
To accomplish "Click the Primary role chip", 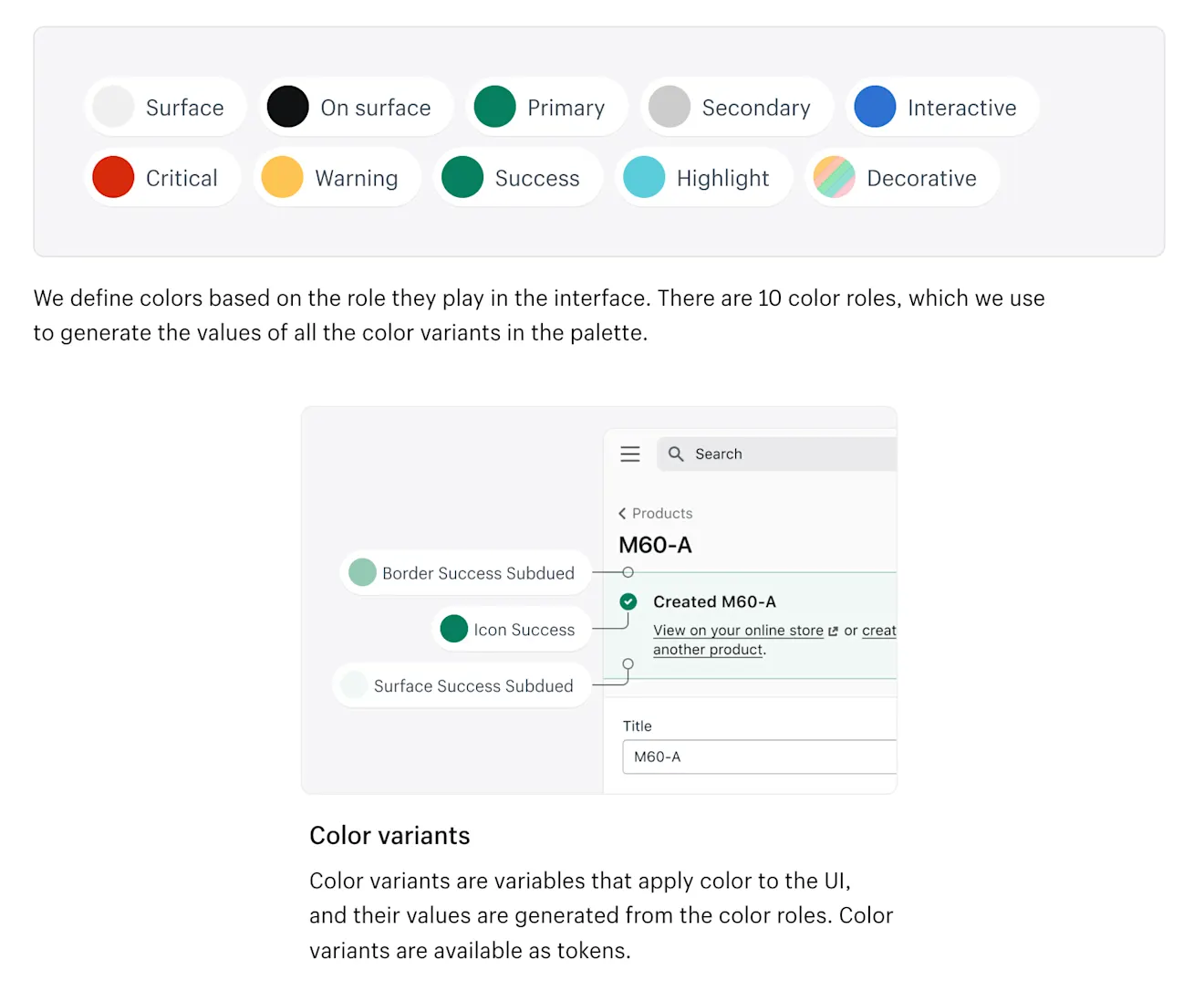I will (x=546, y=107).
